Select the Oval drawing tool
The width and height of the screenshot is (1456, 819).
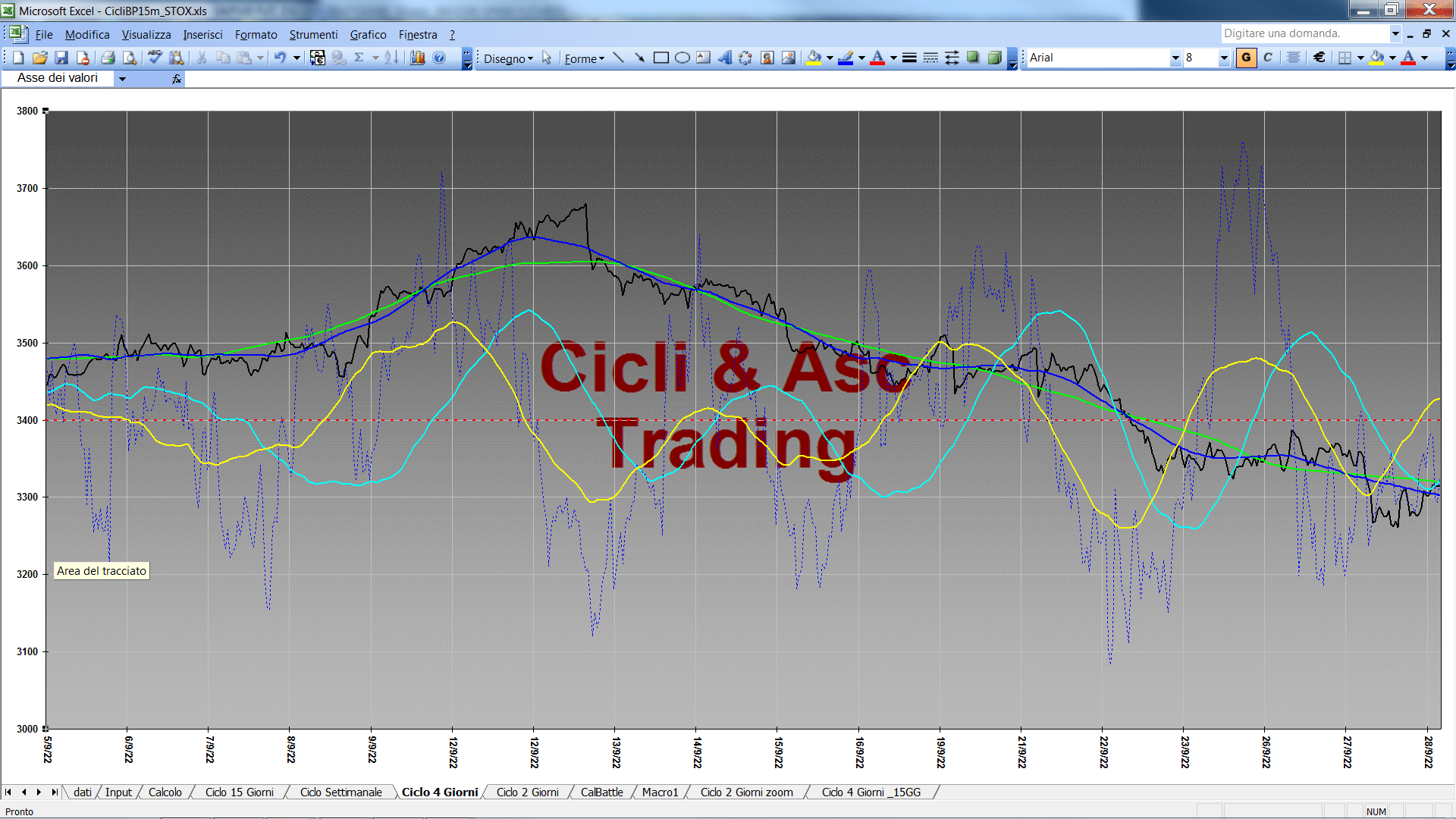[682, 58]
